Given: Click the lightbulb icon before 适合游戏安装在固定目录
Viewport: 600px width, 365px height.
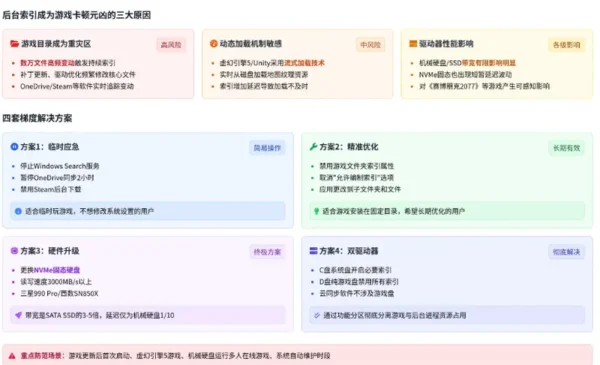Looking at the screenshot, I should 316,211.
